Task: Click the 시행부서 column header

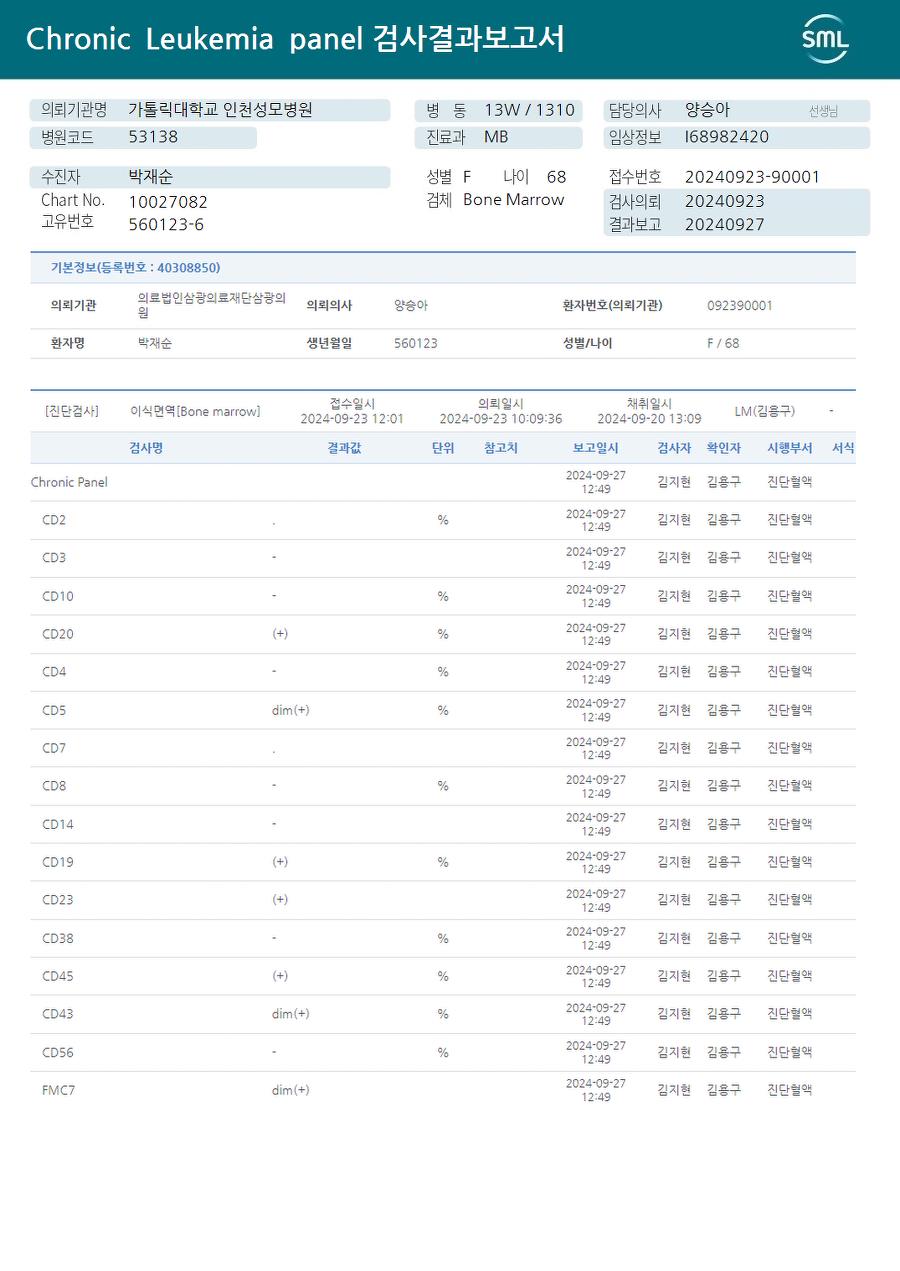Action: click(x=789, y=448)
